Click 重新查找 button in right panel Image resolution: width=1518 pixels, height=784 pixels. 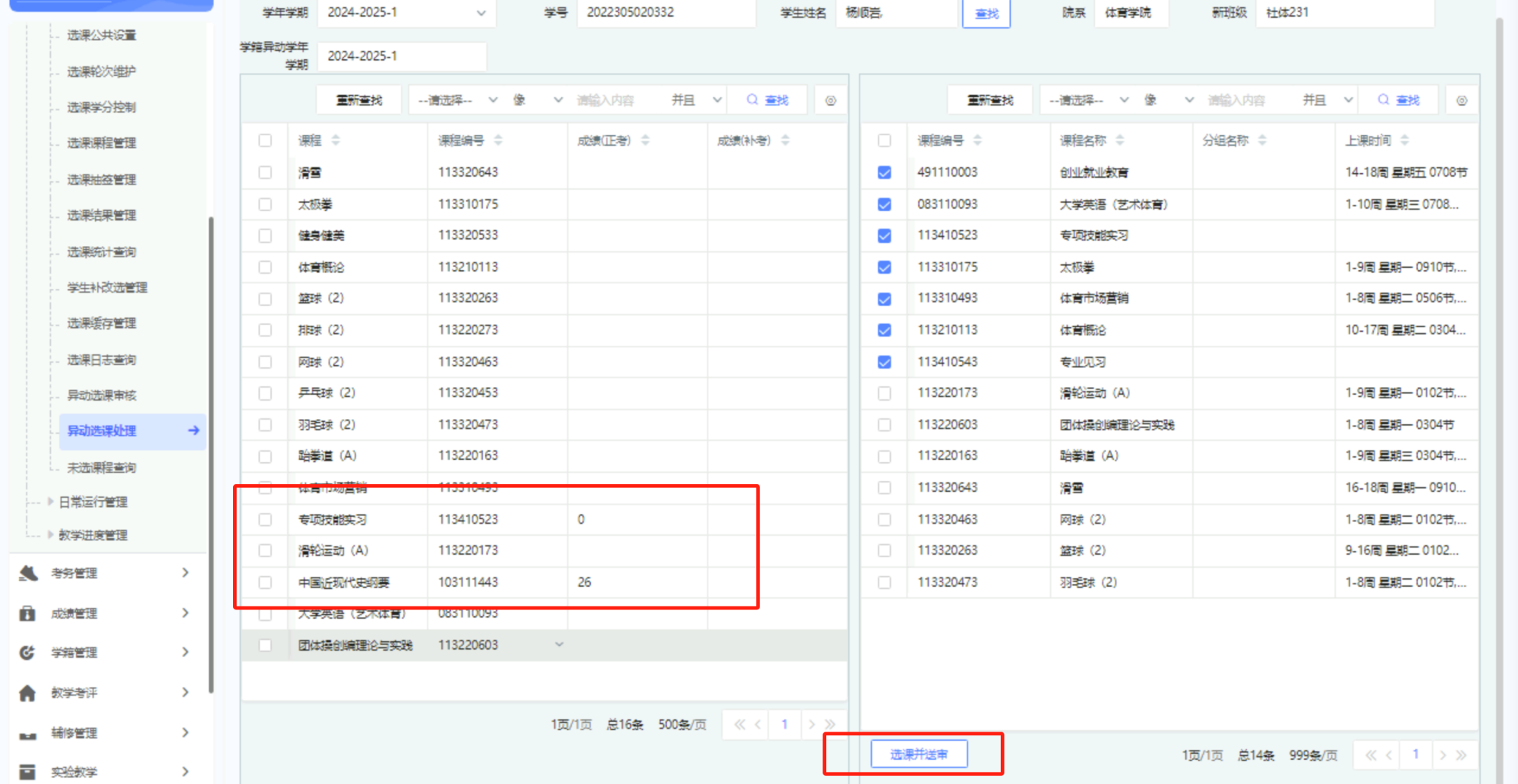click(x=990, y=100)
